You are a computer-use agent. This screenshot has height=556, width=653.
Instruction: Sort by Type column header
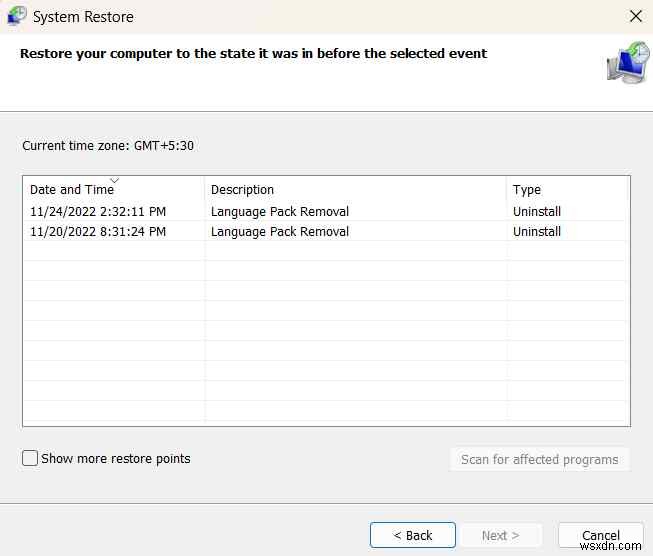527,190
